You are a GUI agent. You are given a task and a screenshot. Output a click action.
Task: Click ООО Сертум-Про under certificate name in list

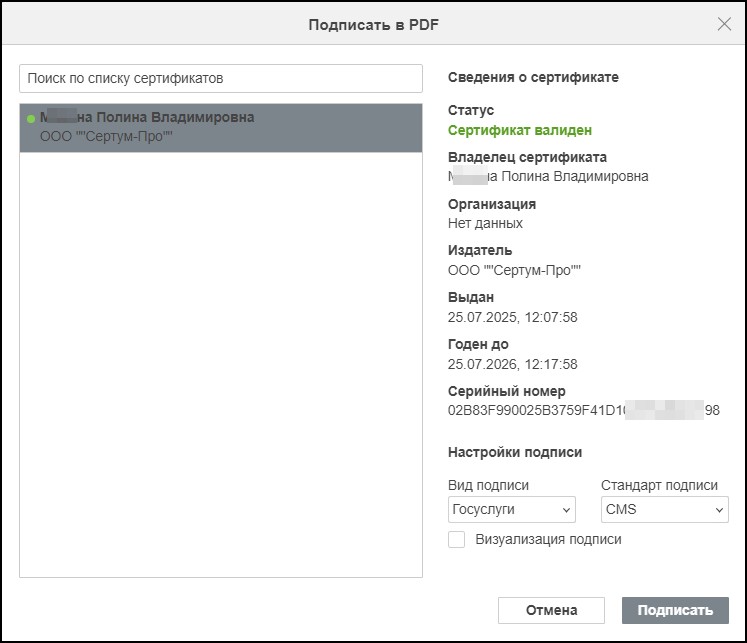106,136
